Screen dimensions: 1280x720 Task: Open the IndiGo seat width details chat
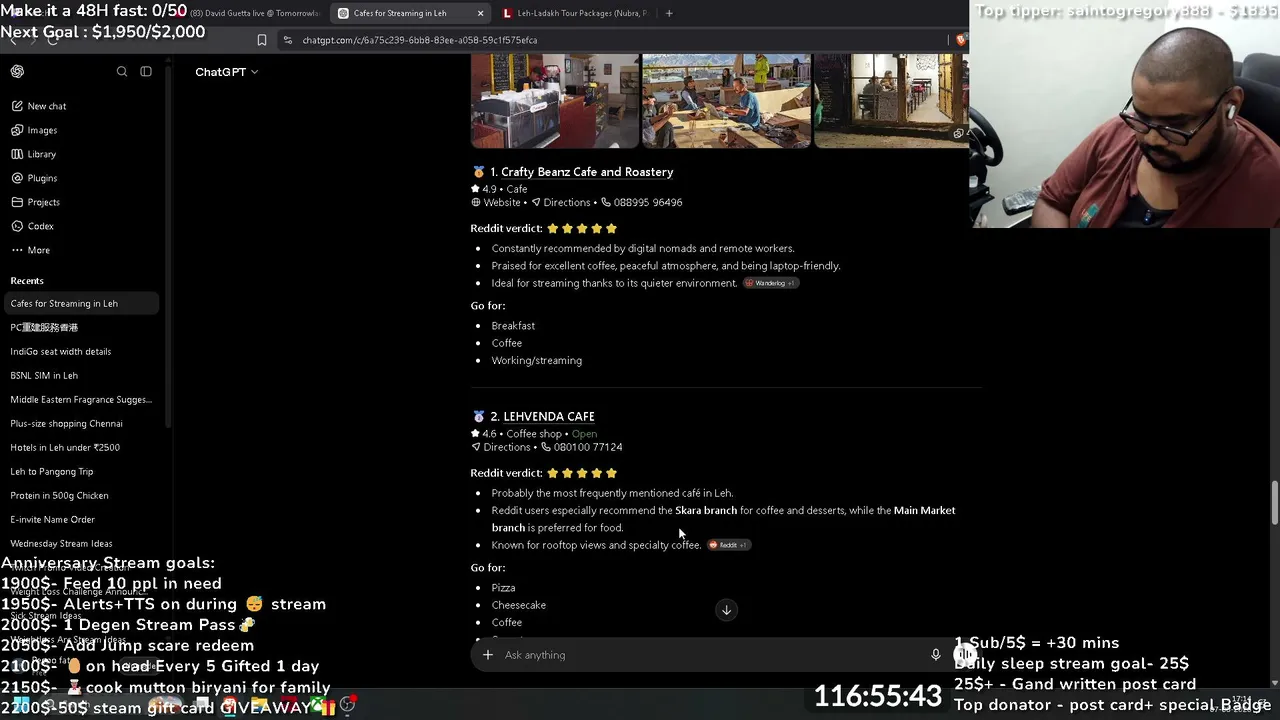pyautogui.click(x=61, y=351)
